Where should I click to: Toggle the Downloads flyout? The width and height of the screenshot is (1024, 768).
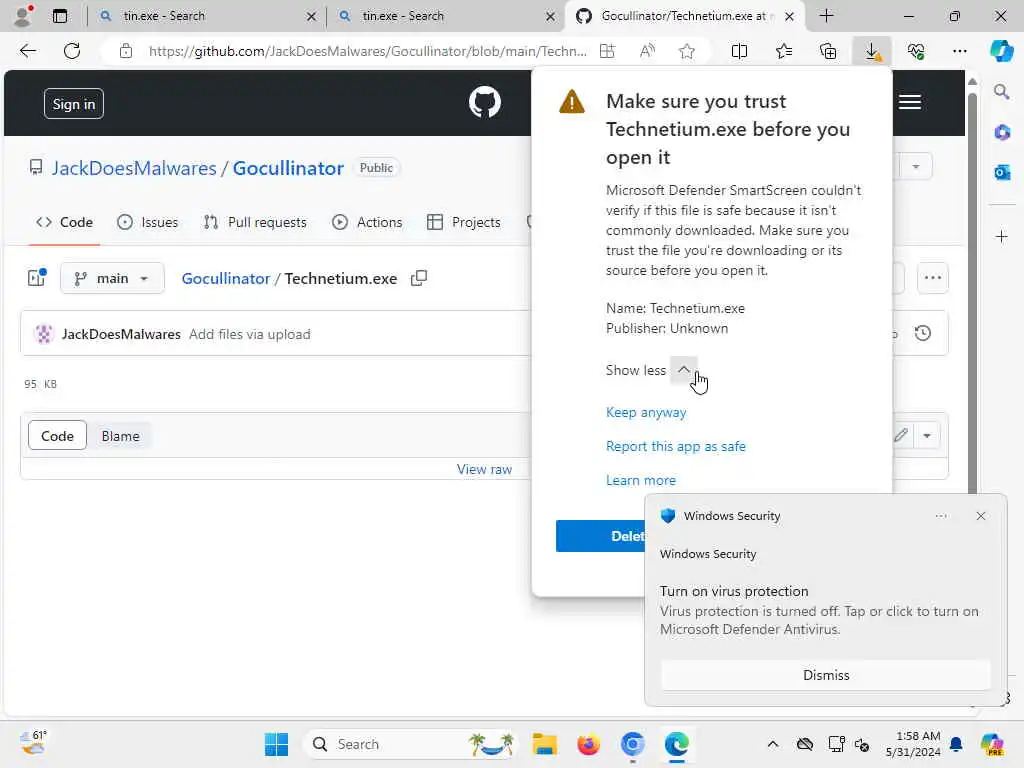872,51
